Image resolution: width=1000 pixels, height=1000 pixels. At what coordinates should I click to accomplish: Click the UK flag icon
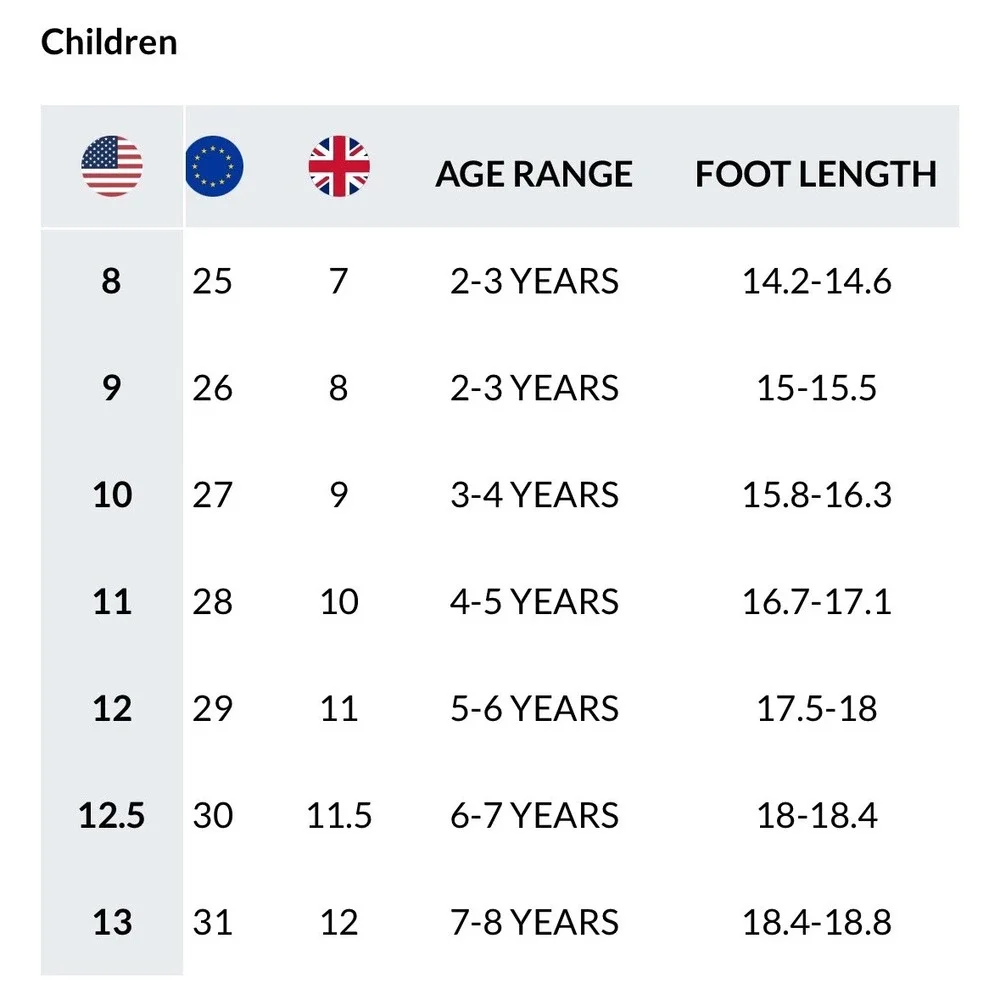pyautogui.click(x=339, y=166)
